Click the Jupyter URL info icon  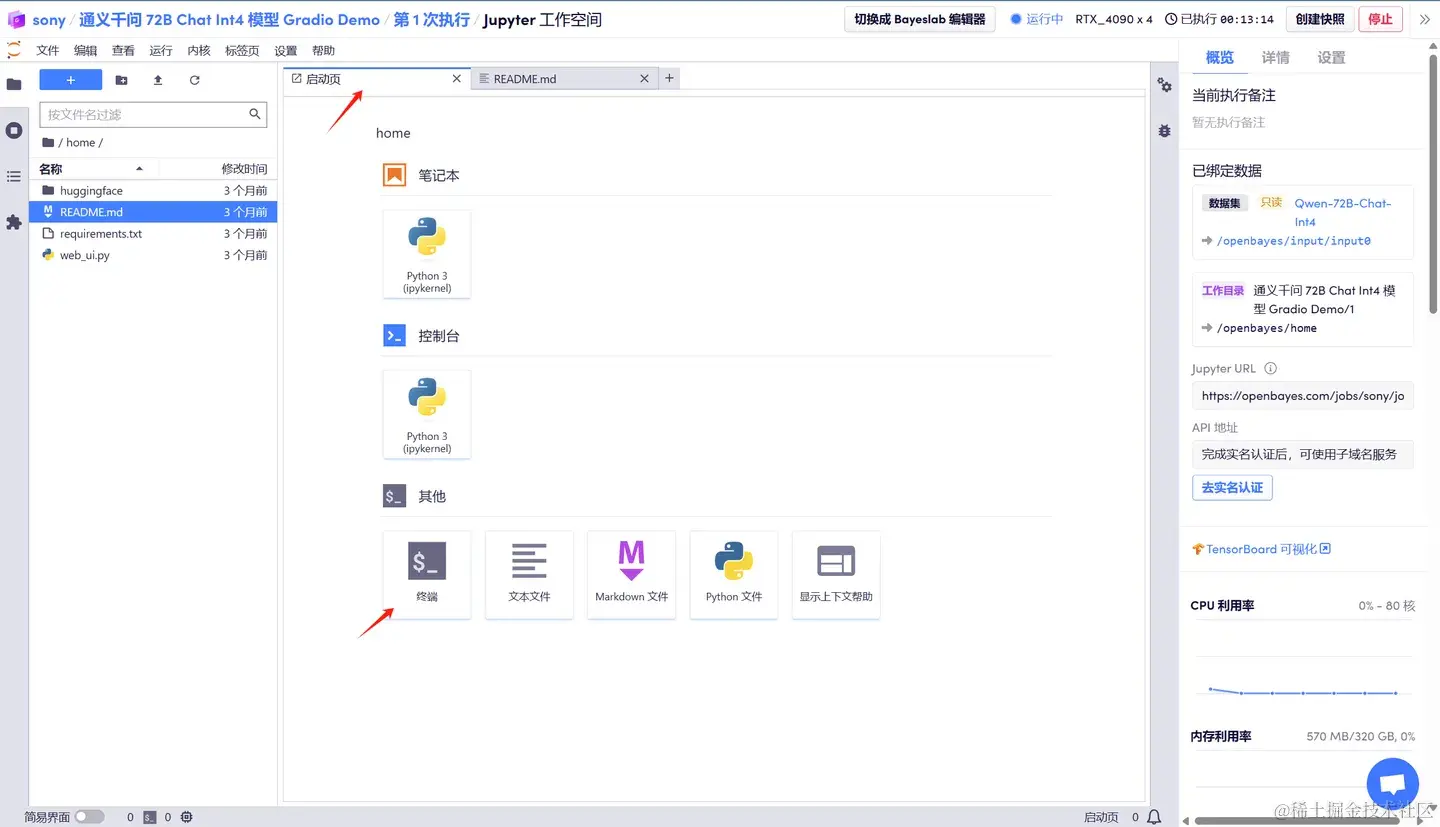(x=1270, y=368)
